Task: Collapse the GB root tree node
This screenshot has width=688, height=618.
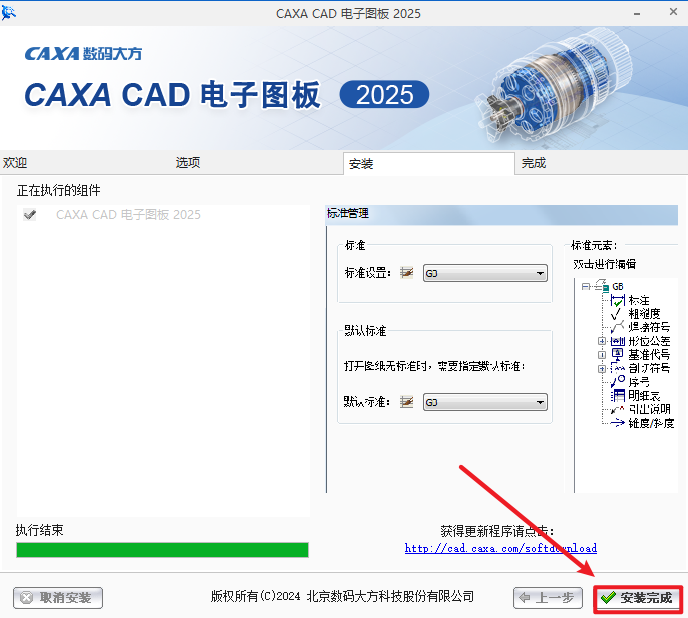Action: (x=585, y=287)
